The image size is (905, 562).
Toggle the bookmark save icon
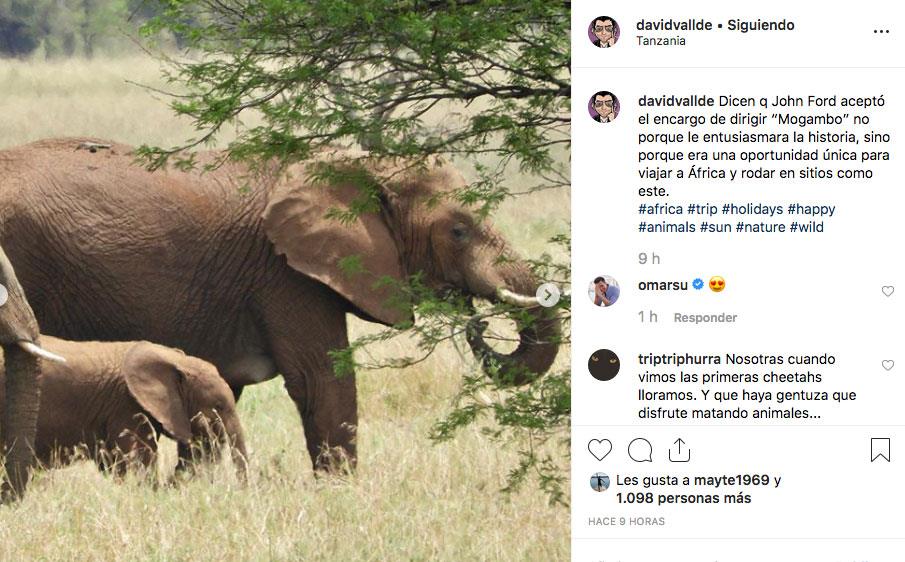[x=880, y=450]
